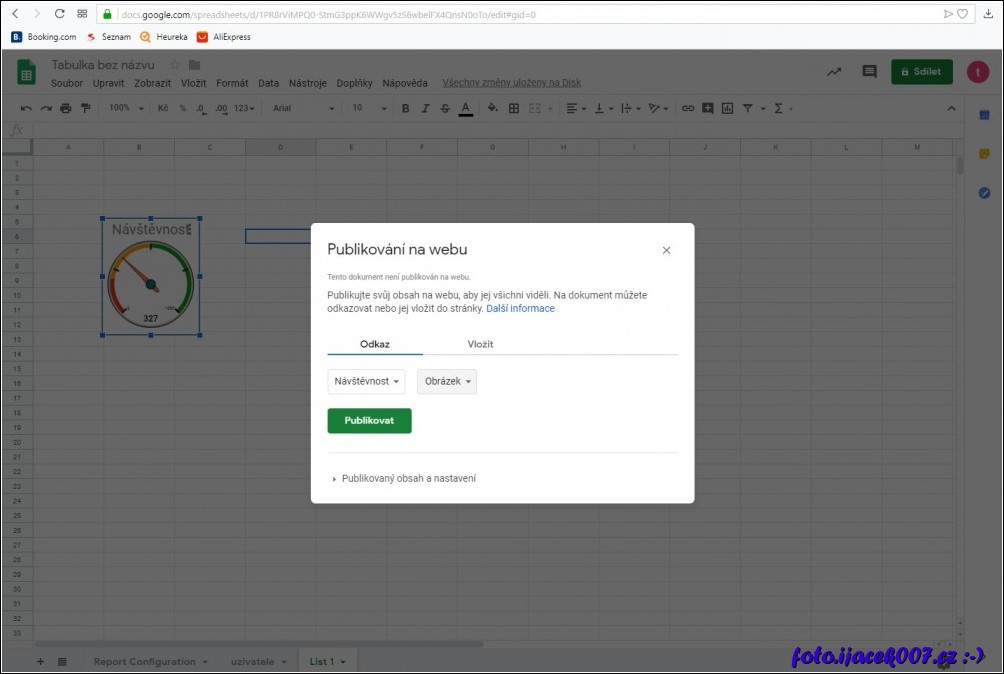Screen dimensions: 1004x674
Task: Star the document Tabulka bez názvu
Action: [175, 66]
